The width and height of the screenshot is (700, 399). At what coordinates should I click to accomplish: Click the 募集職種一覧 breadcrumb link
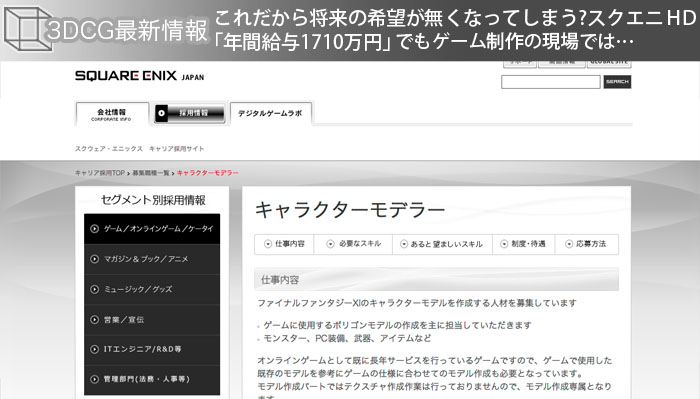[150, 173]
